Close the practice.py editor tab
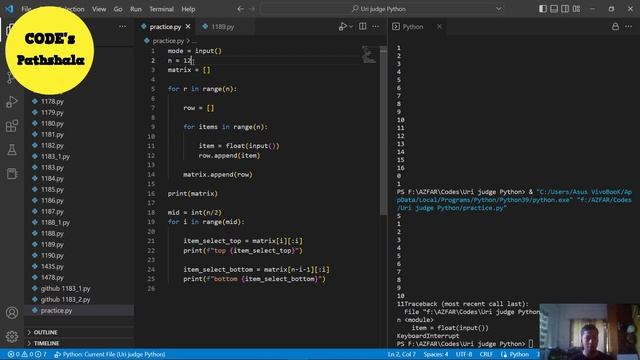The height and width of the screenshot is (360, 640). pos(188,27)
